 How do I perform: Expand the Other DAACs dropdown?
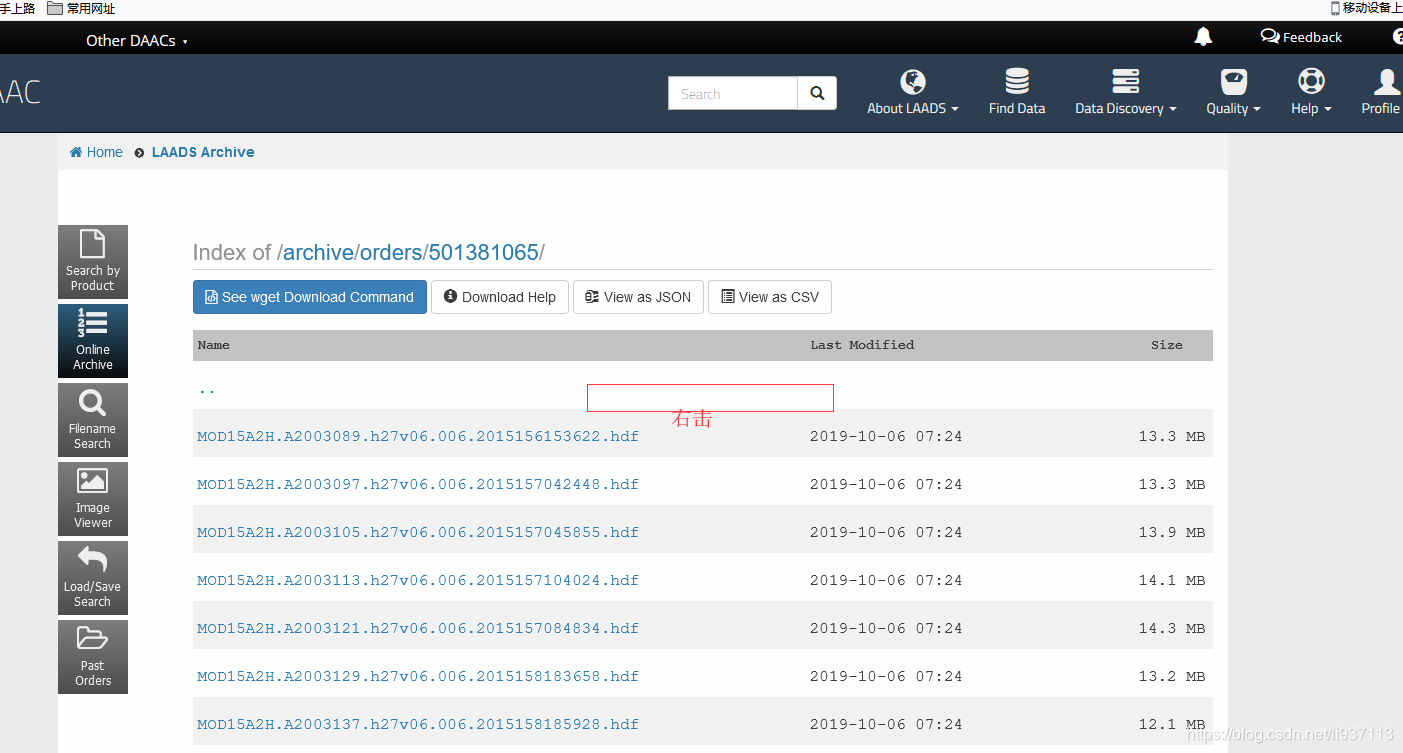137,41
